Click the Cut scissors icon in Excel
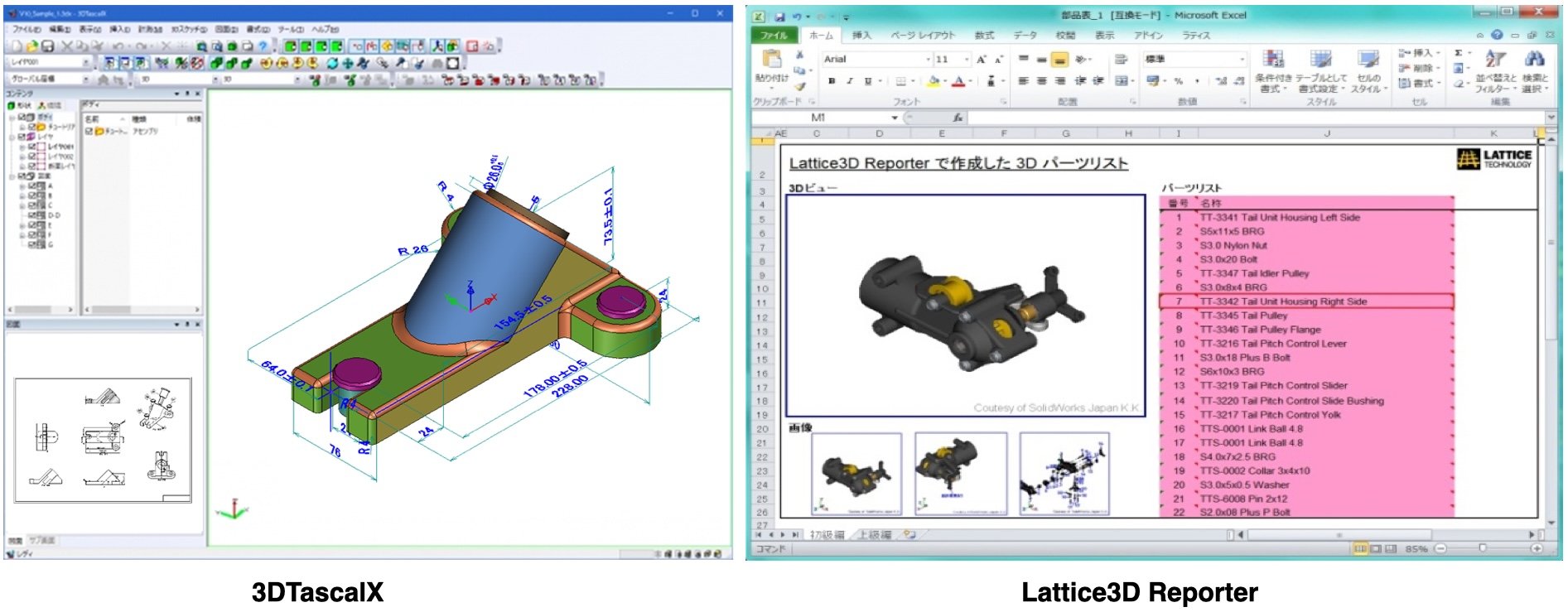1568x612 pixels. (x=799, y=55)
